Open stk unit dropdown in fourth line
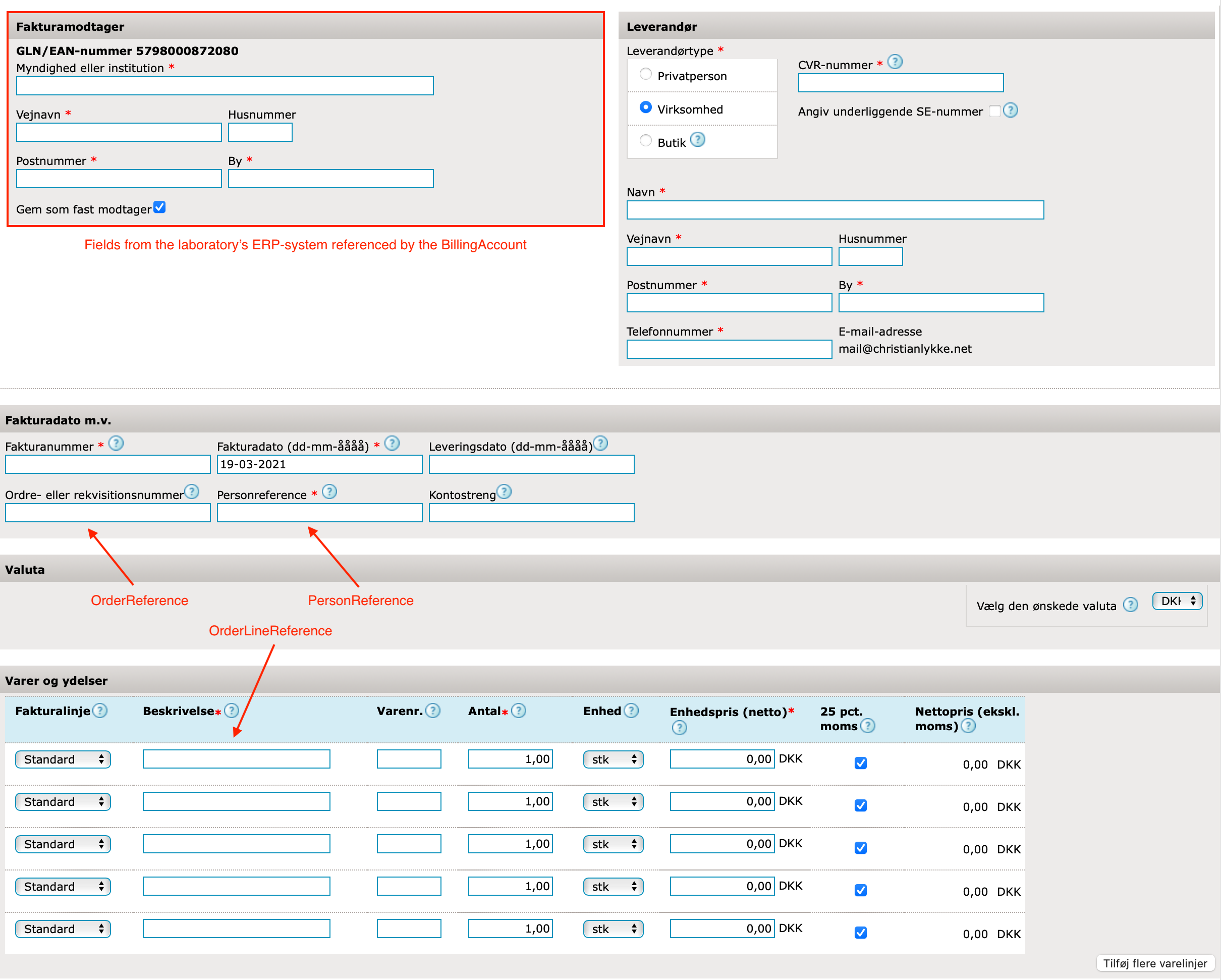The image size is (1221, 980). pos(614,887)
